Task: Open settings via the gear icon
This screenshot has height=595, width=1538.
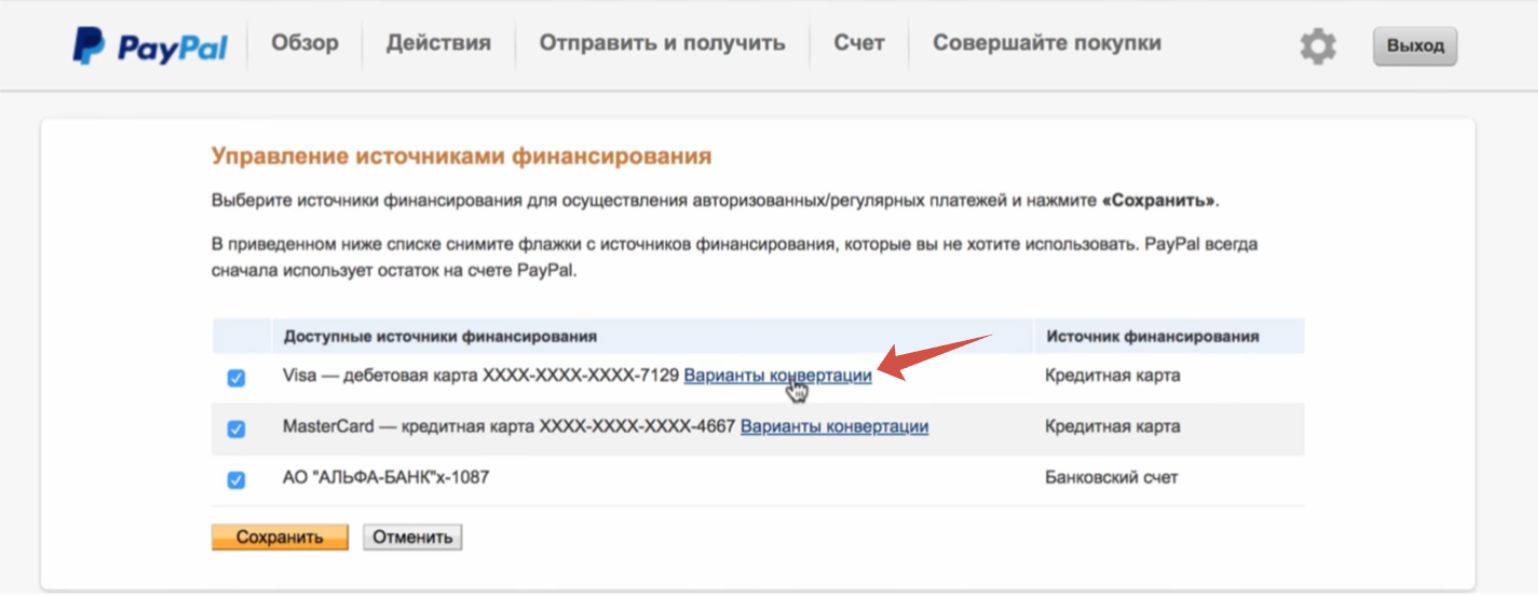Action: 1317,47
